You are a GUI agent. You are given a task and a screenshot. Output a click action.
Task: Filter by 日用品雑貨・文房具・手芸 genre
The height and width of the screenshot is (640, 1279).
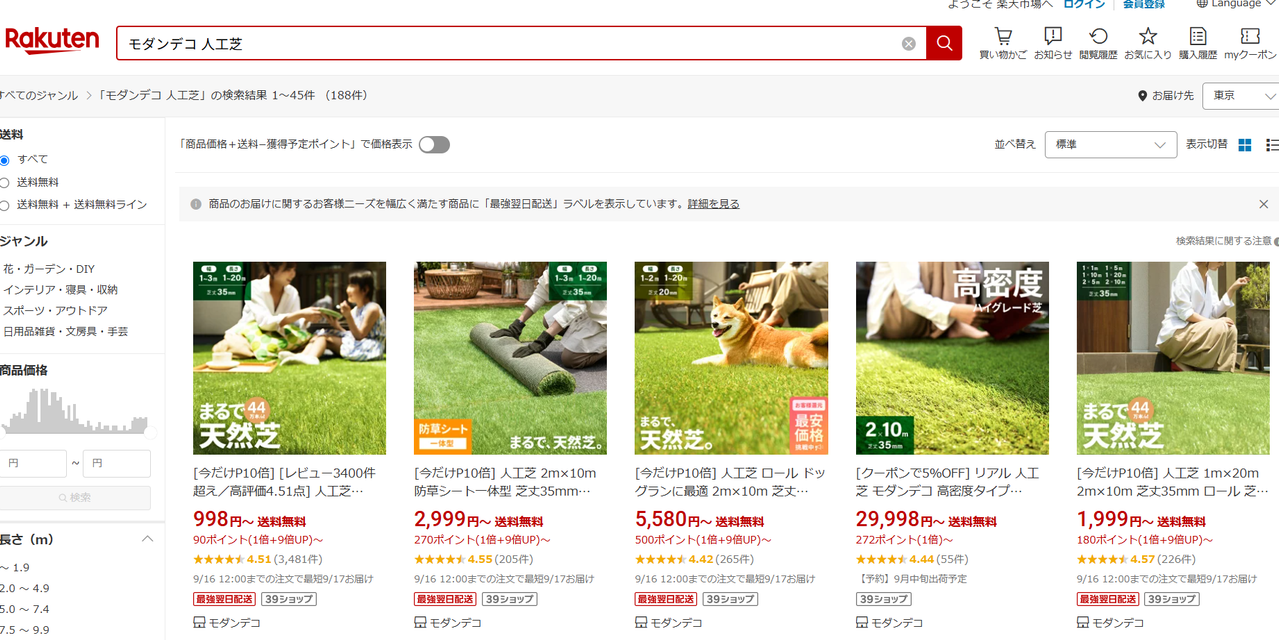coord(65,332)
